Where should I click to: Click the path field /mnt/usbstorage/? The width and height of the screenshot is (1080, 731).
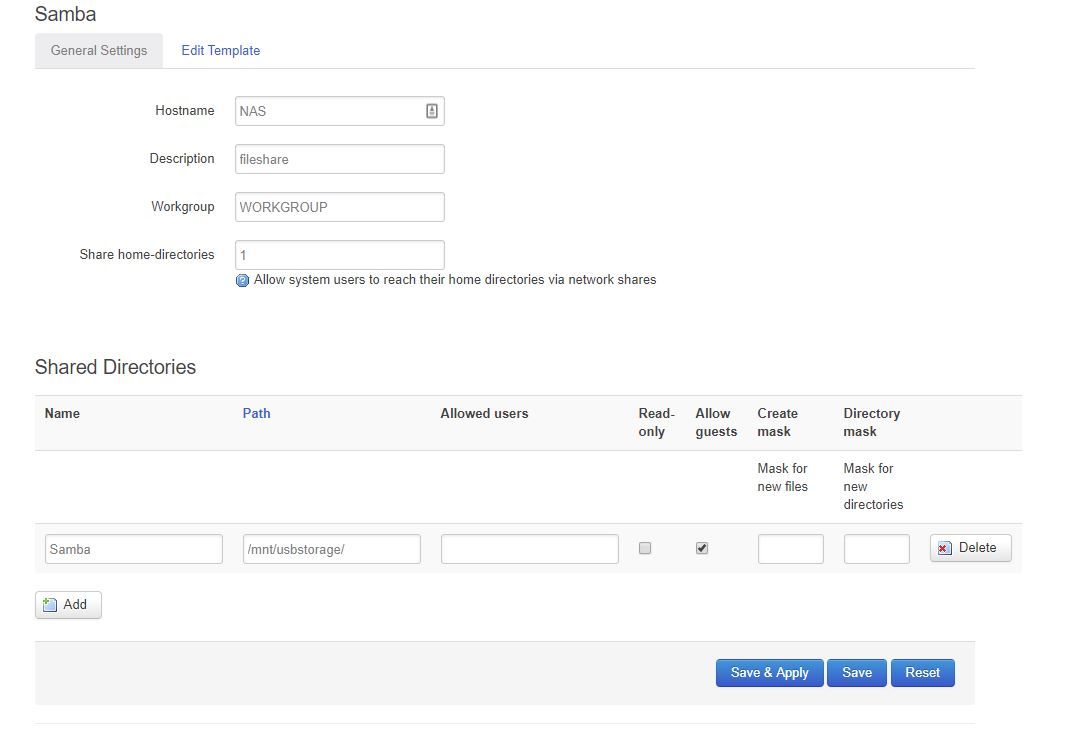(x=331, y=549)
